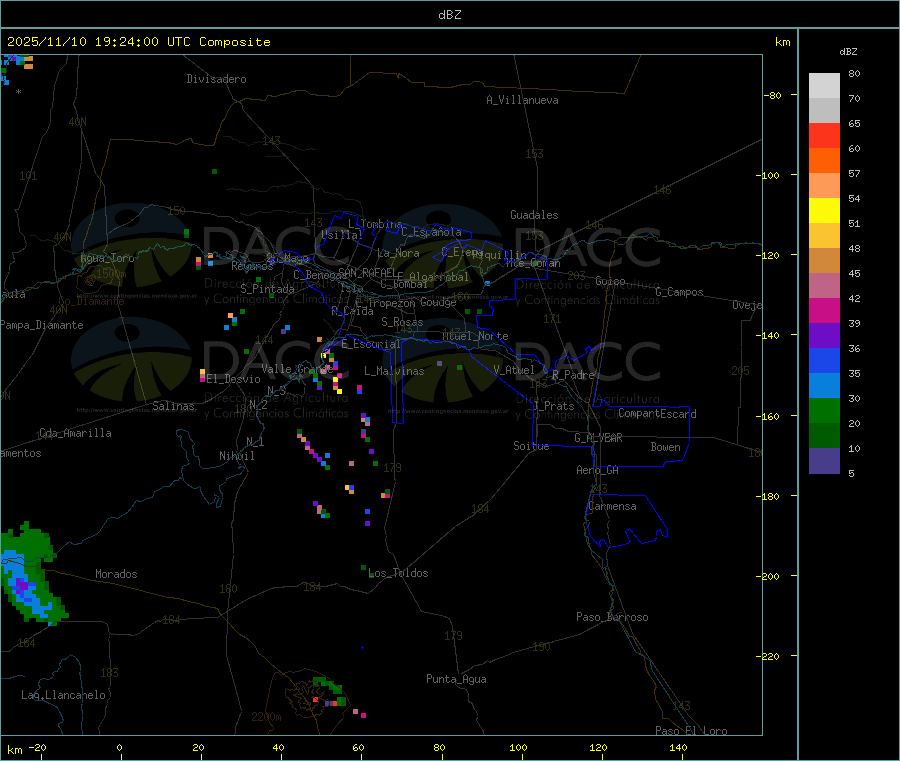900x761 pixels.
Task: Select the purple 36-39 dBZ legend swatch
Action: (x=824, y=336)
